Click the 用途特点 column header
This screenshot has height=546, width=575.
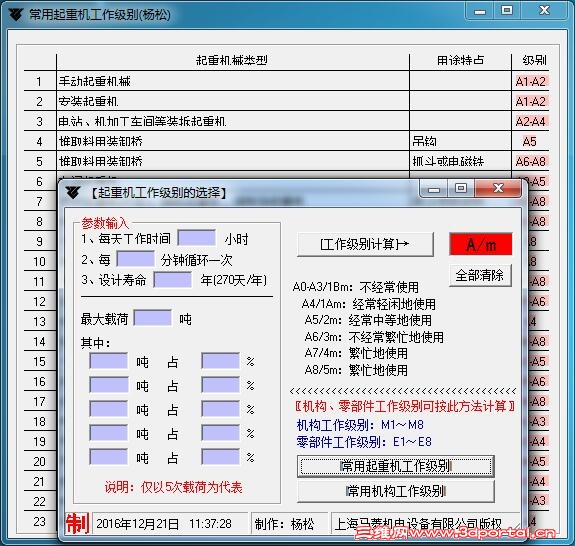pos(460,60)
